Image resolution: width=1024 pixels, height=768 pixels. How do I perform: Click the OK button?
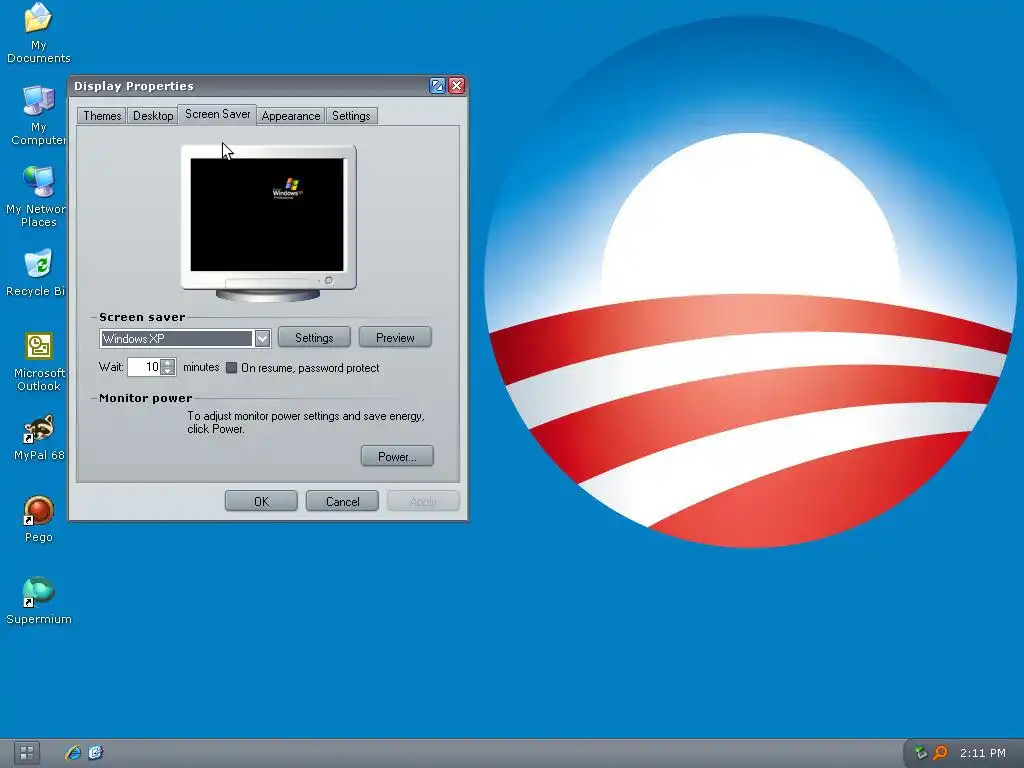(x=261, y=502)
